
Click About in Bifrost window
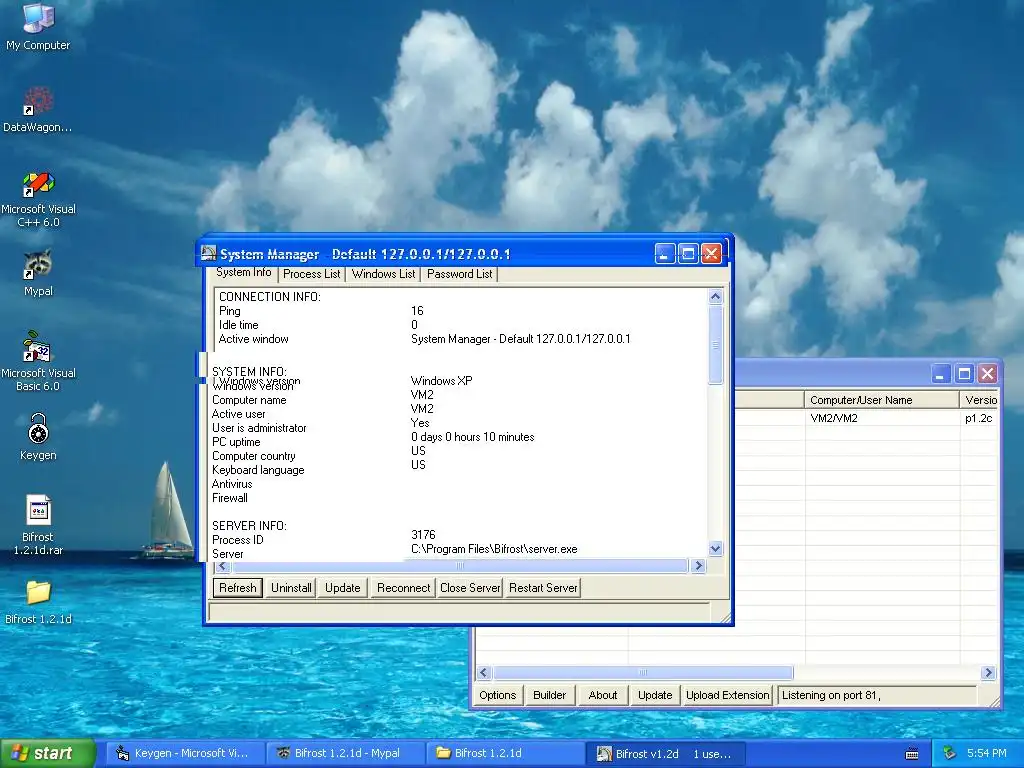[x=603, y=695]
